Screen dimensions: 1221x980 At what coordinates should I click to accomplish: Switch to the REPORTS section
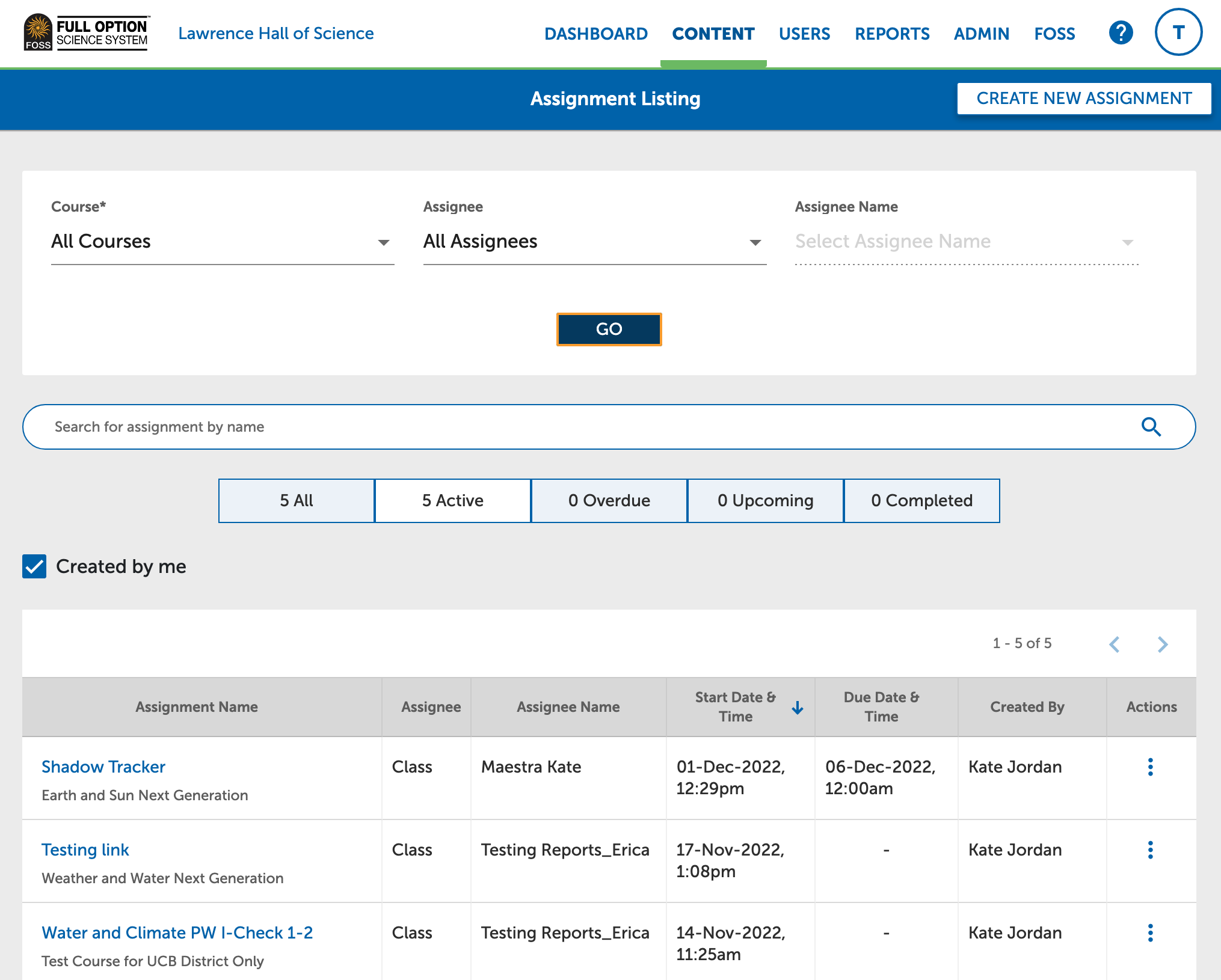(x=892, y=34)
